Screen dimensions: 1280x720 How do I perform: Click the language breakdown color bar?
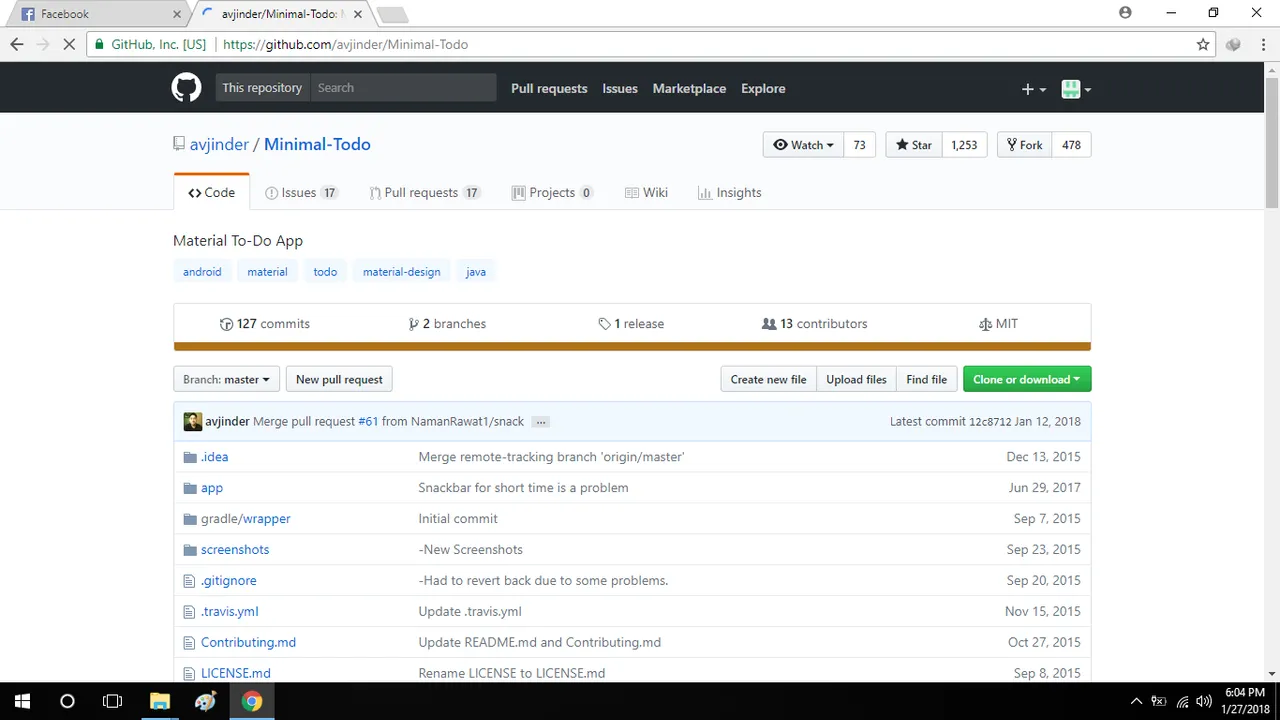click(632, 347)
